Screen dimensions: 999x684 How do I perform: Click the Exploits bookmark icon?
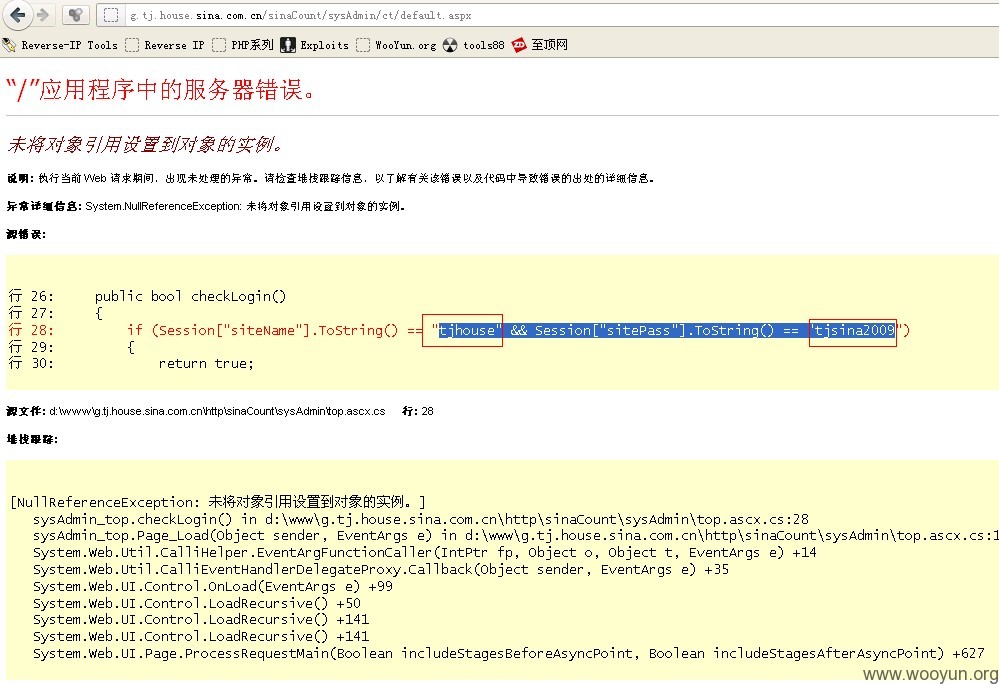(288, 45)
